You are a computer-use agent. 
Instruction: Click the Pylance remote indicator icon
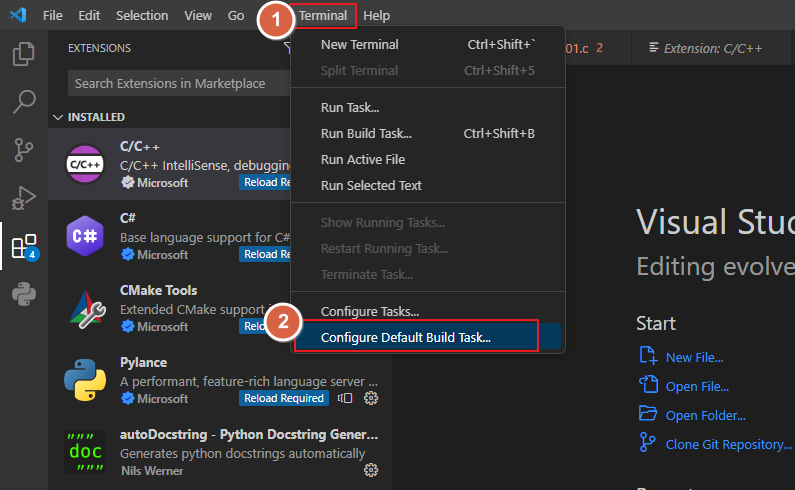click(345, 398)
